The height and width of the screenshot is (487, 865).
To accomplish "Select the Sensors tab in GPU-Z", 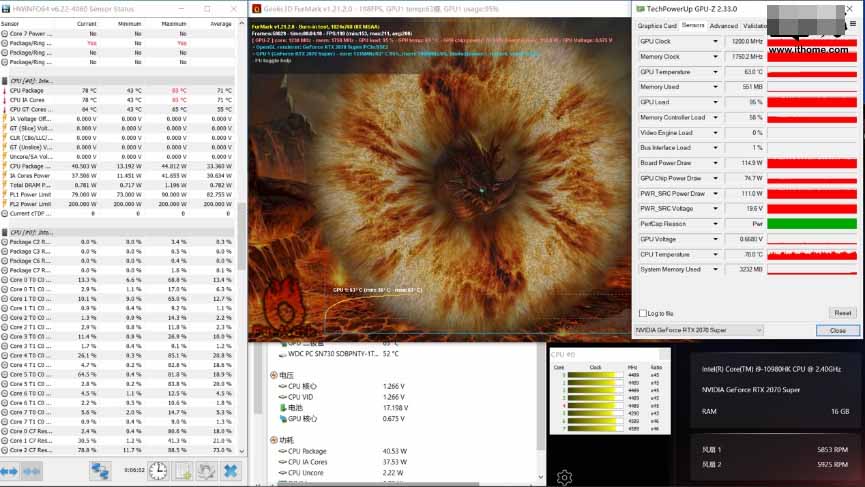I will tap(693, 25).
